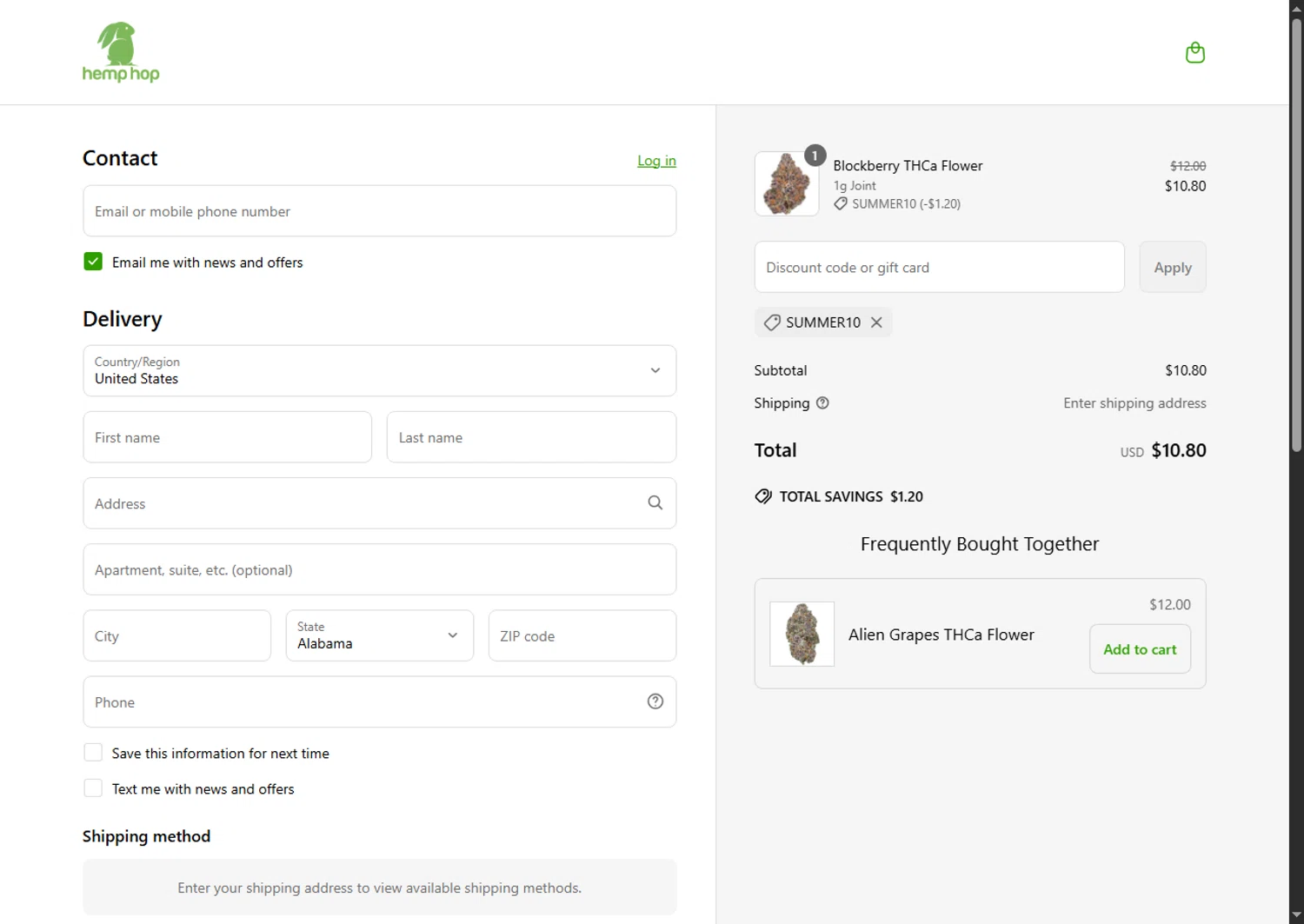Click the Discount code or gift card field
1304x924 pixels.
940,268
